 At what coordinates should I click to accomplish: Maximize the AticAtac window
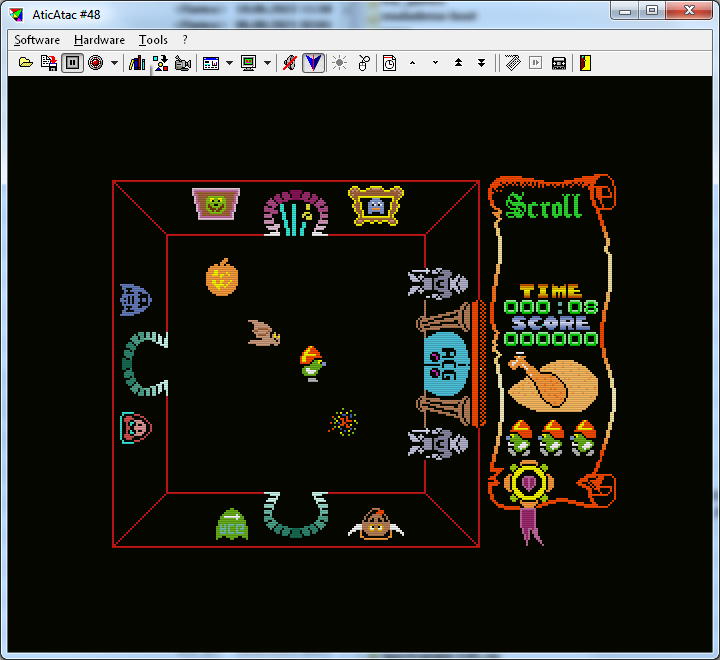tap(652, 11)
